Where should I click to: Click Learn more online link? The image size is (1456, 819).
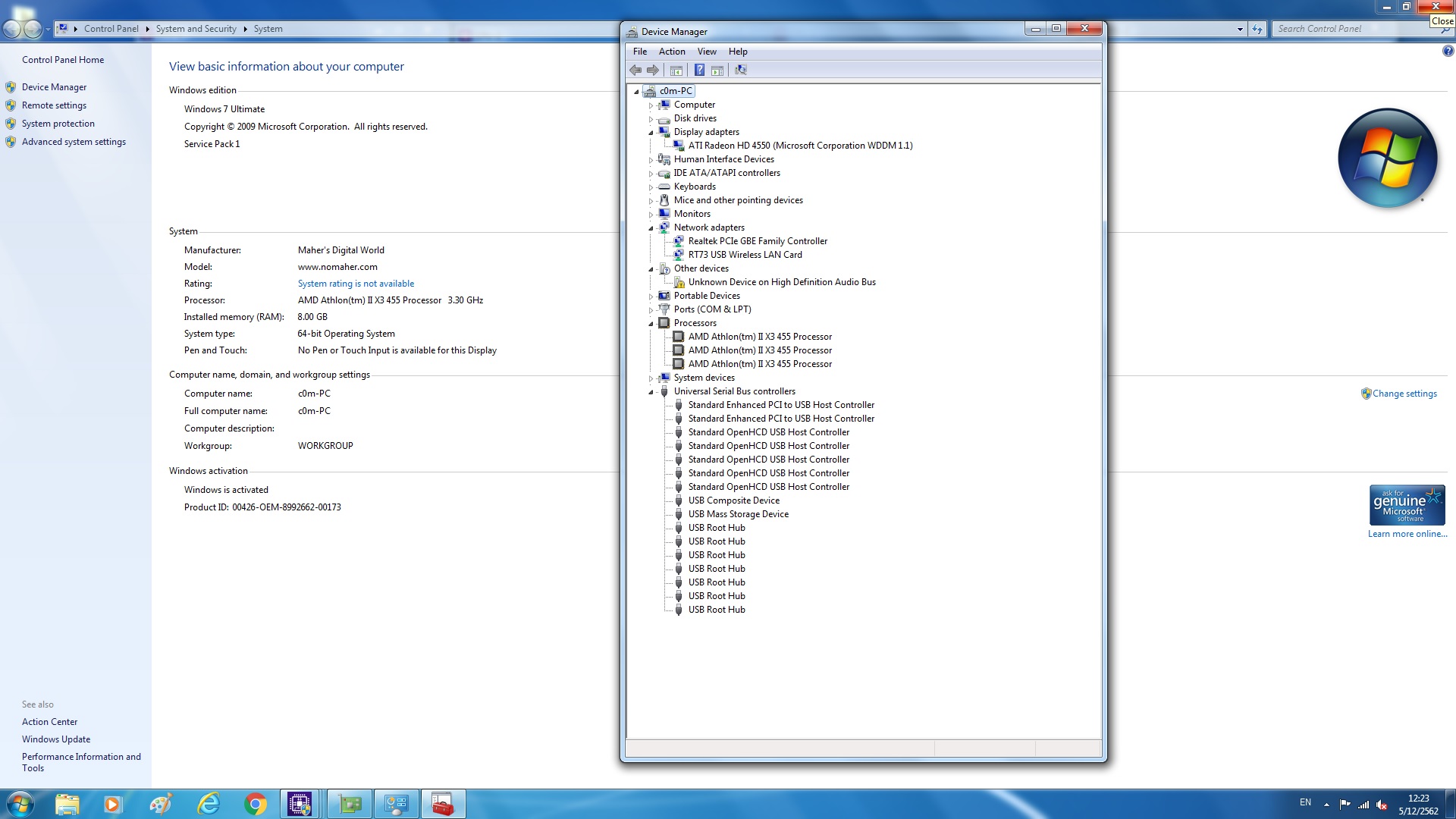click(1407, 534)
